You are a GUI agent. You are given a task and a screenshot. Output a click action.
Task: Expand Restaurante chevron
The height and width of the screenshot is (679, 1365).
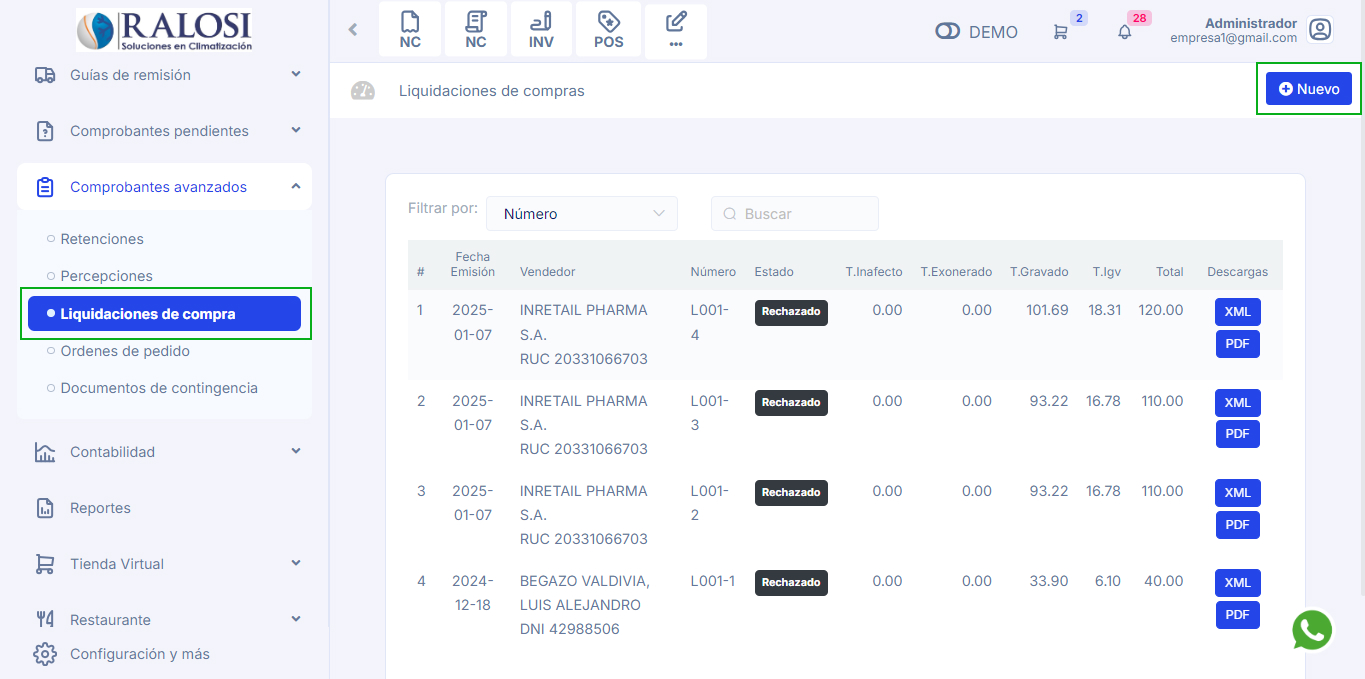(x=296, y=619)
